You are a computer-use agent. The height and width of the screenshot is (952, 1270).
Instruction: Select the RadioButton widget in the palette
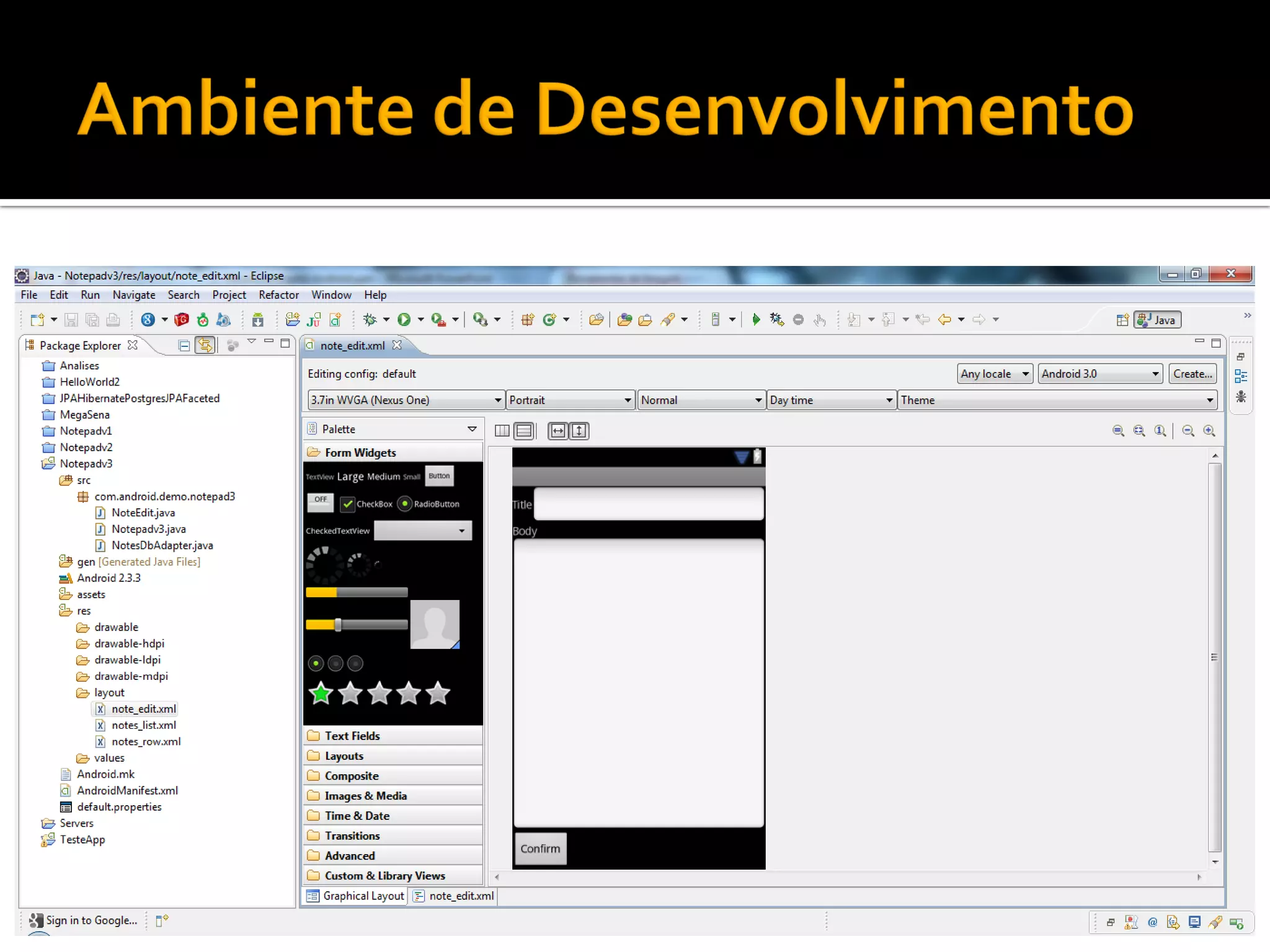click(x=405, y=504)
